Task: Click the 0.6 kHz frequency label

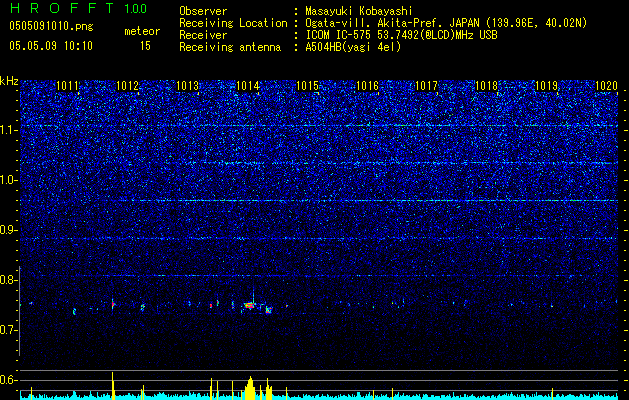Action: (x=7, y=380)
